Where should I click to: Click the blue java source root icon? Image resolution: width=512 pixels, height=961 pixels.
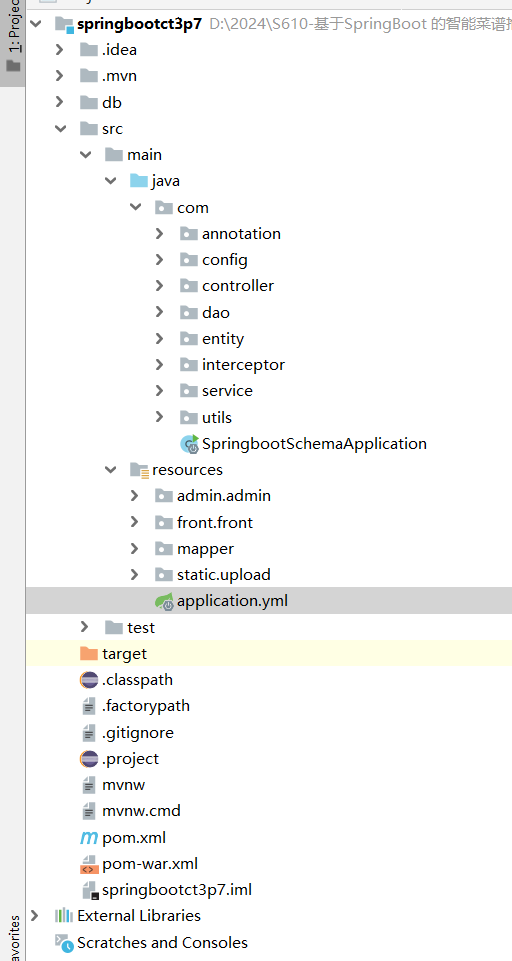tap(139, 181)
